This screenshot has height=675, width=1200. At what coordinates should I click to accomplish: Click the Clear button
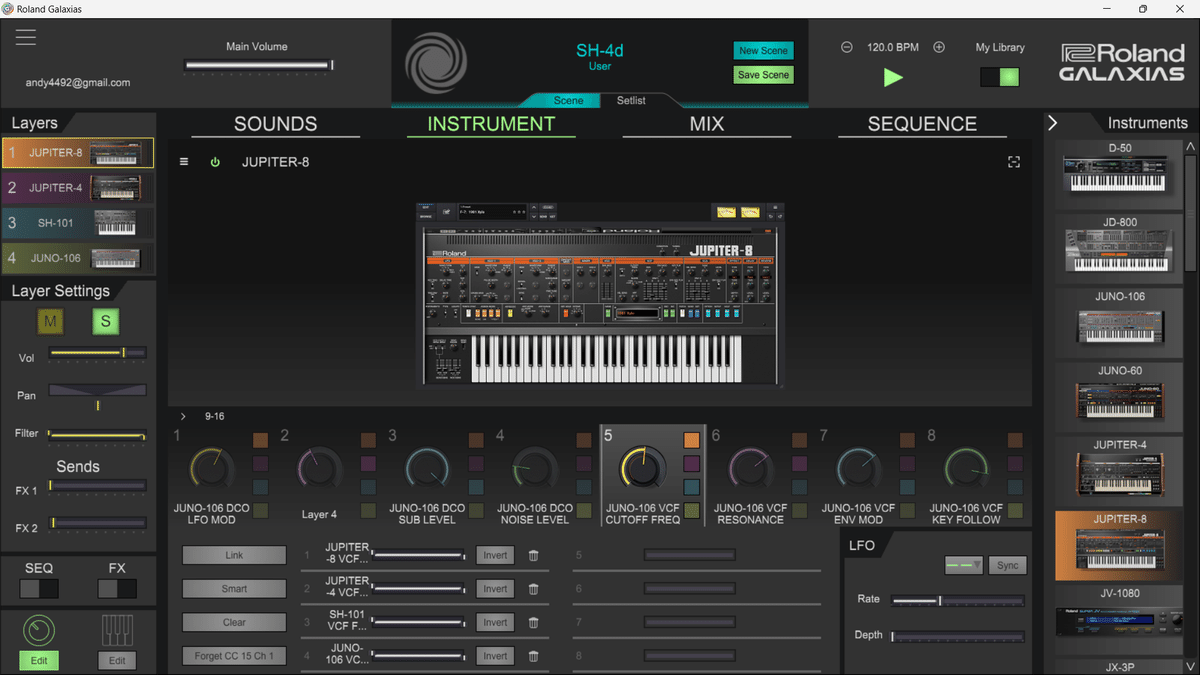[x=234, y=622]
